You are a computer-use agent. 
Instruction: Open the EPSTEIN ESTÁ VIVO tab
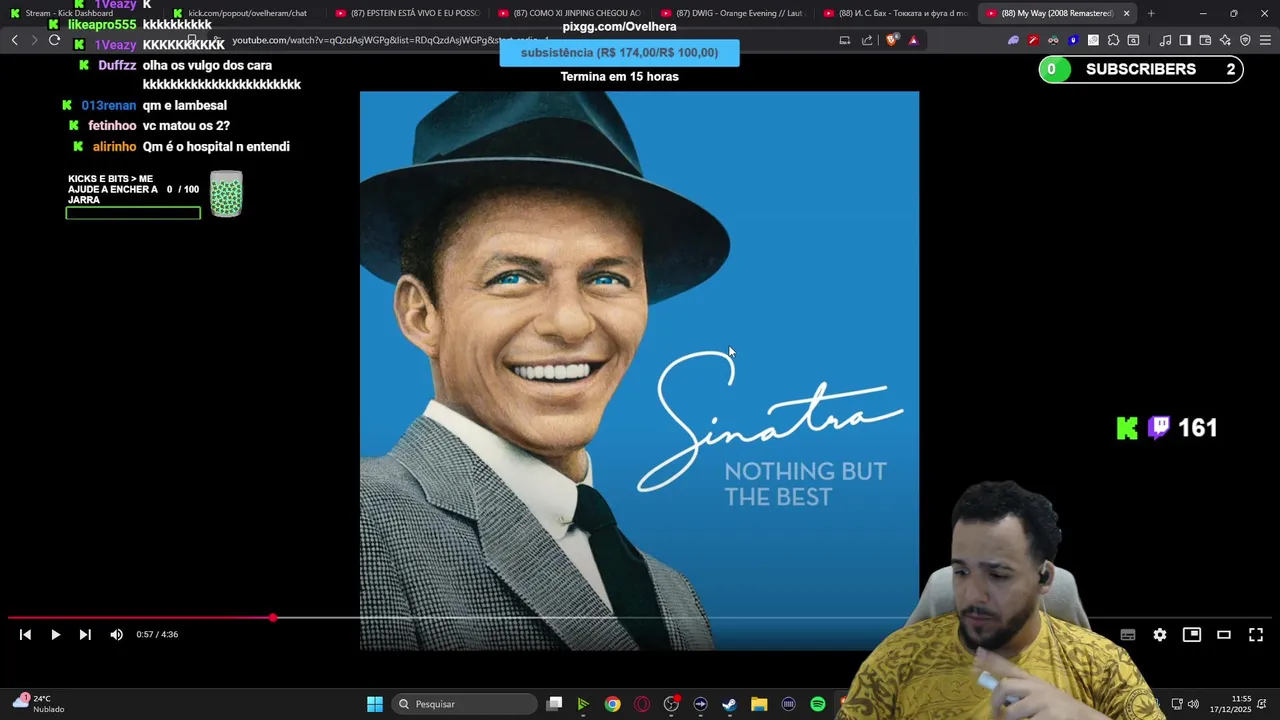tap(408, 13)
